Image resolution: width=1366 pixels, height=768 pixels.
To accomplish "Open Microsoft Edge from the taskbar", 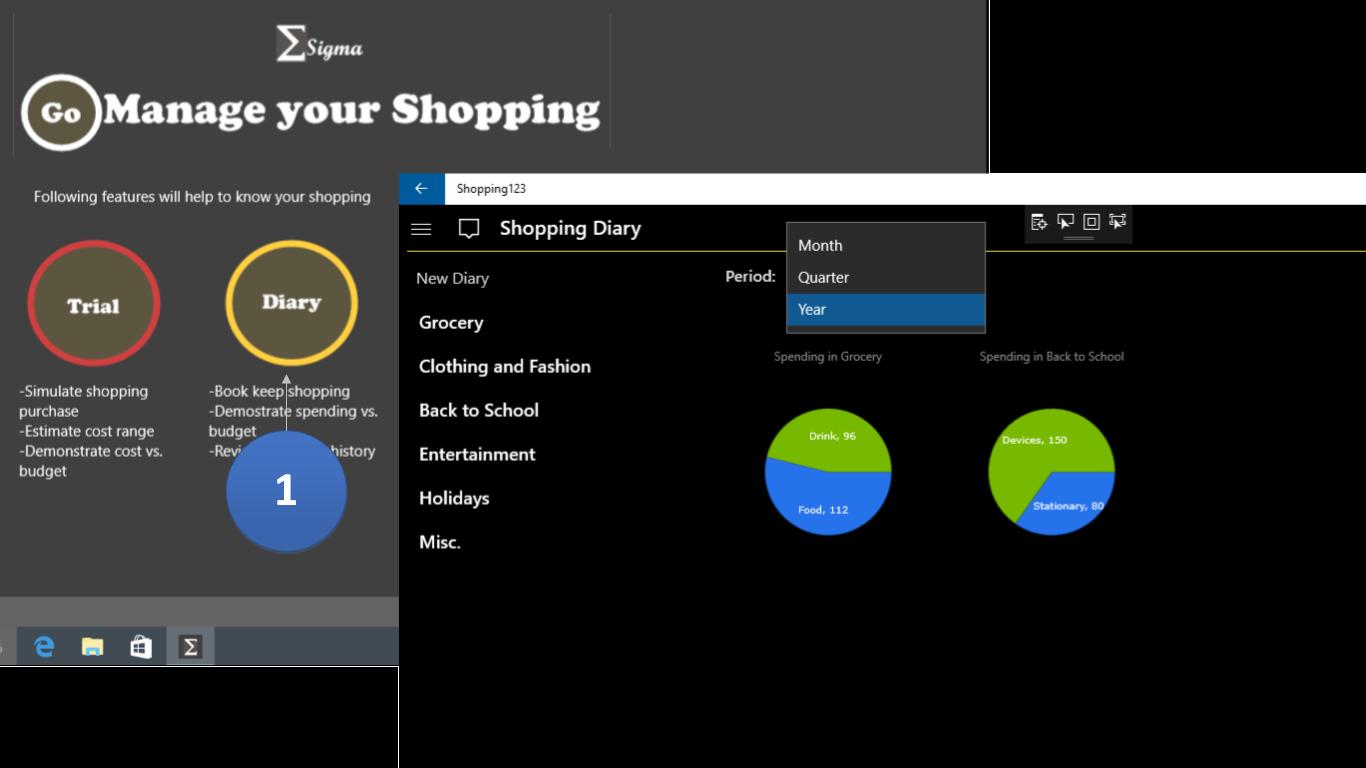I will pyautogui.click(x=44, y=647).
